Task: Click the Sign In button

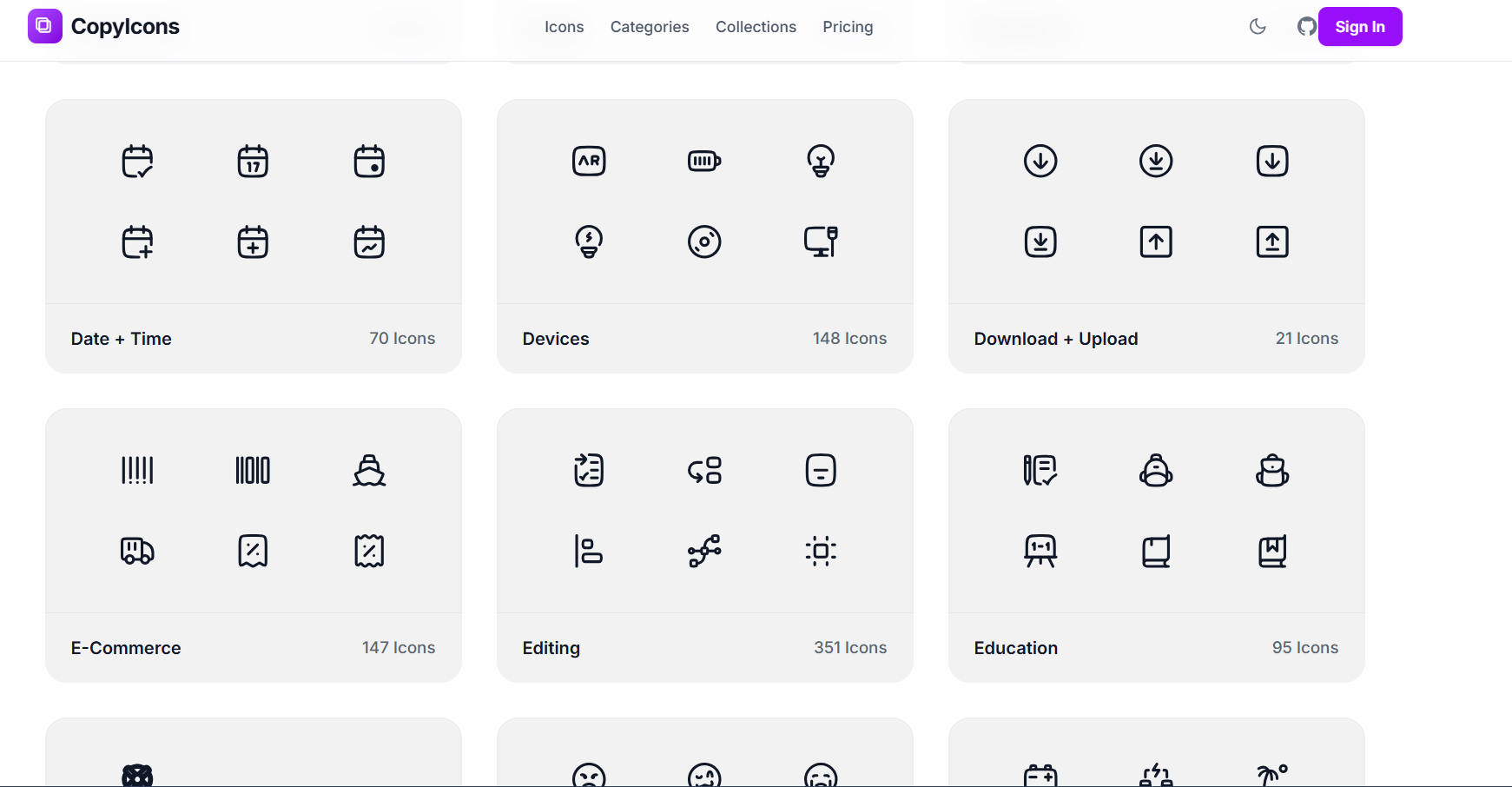Action: [1360, 27]
